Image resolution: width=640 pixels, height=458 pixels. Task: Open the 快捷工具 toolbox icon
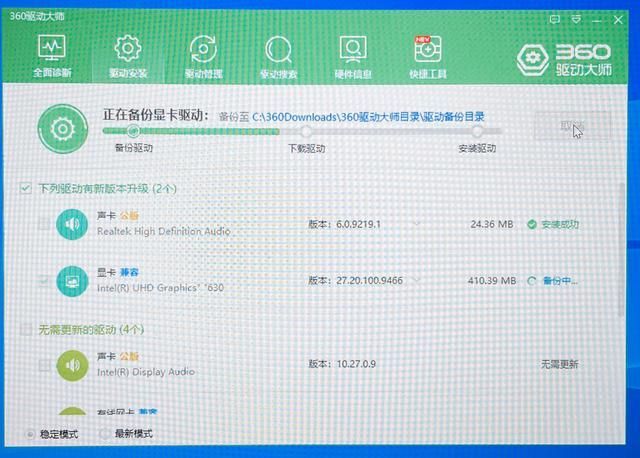click(x=428, y=48)
